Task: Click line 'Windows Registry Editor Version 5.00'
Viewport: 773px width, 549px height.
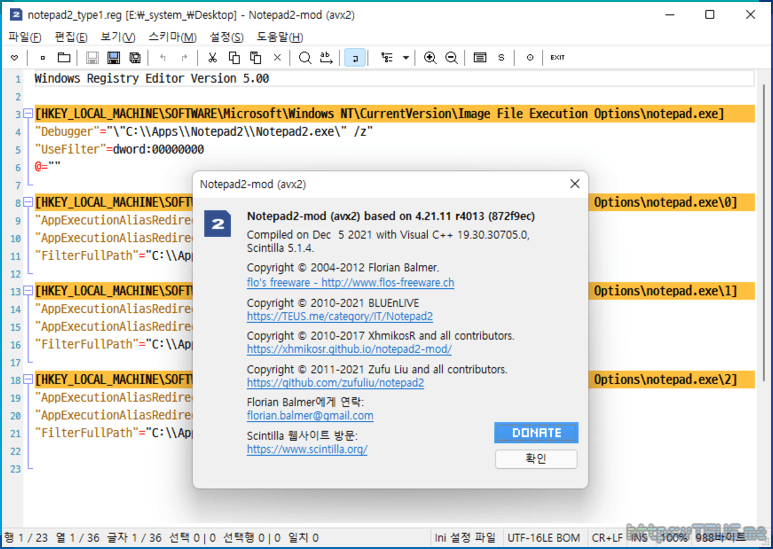Action: [152, 78]
